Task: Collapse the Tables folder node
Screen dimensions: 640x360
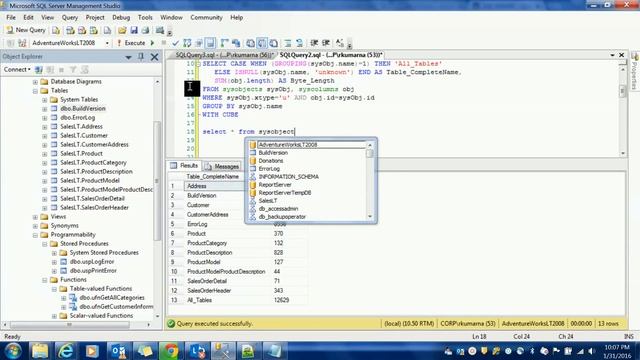Action: click(x=36, y=91)
